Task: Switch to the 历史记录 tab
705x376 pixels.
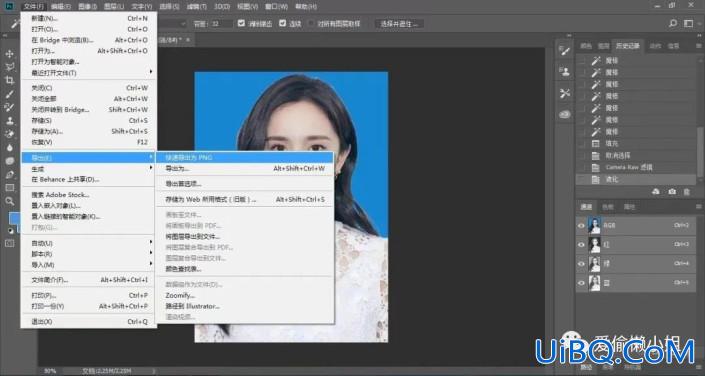Action: point(627,46)
